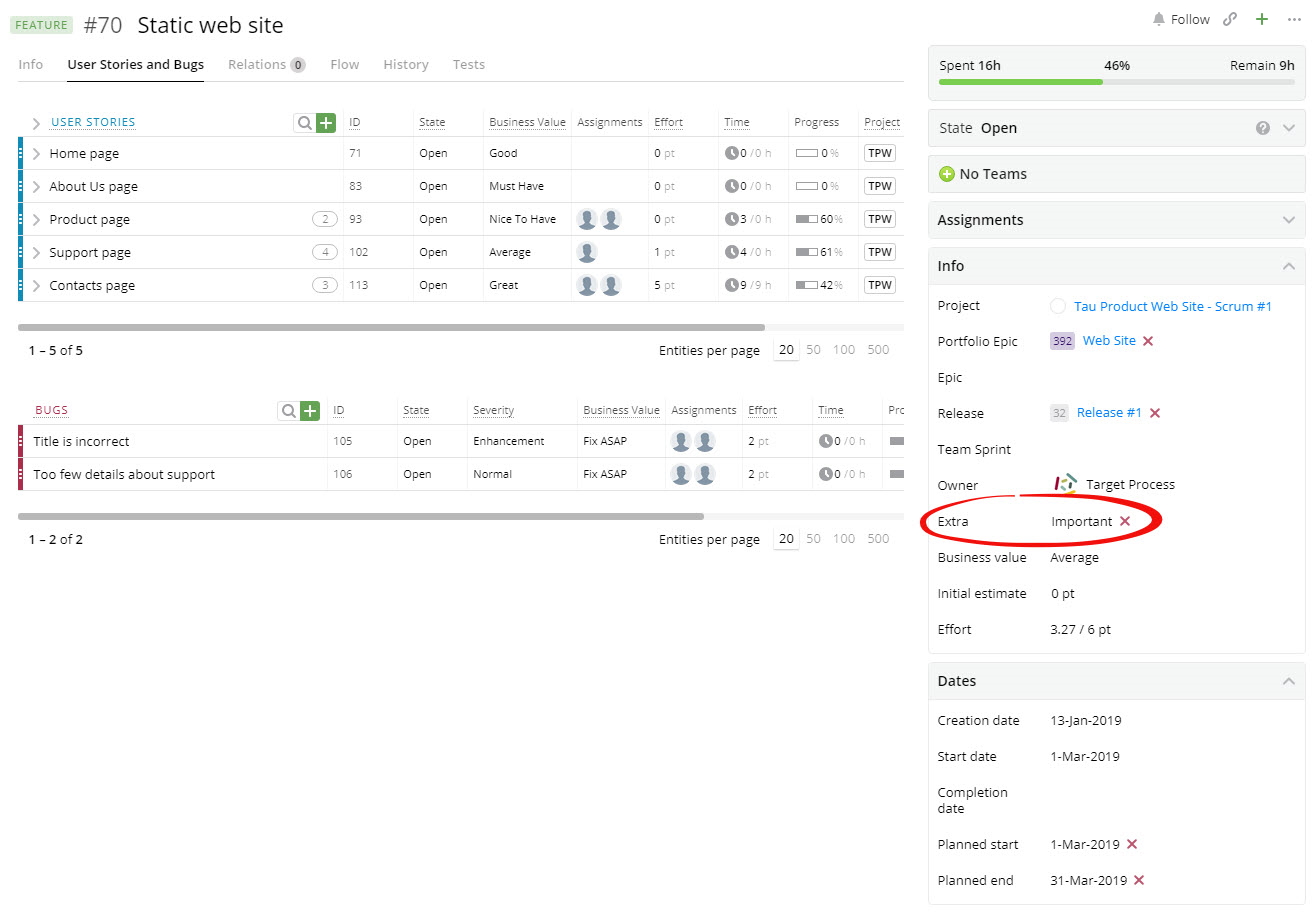Add a new bug with plus button
1314x915 pixels.
(x=310, y=411)
